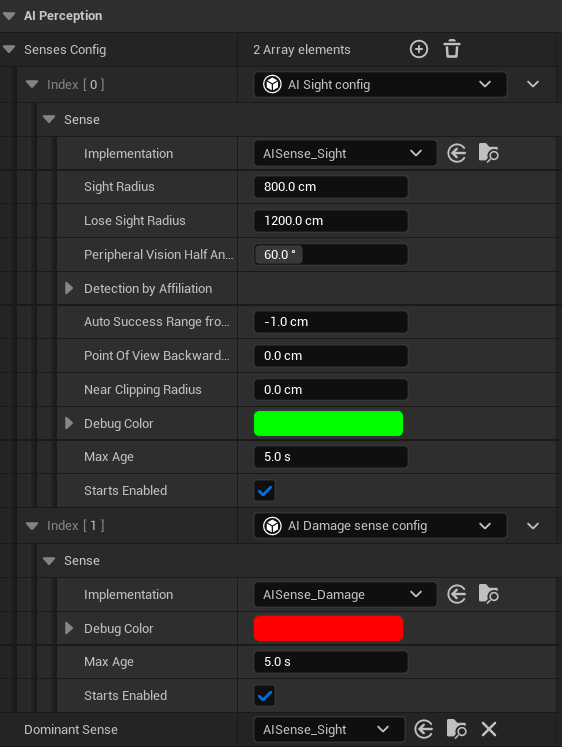Edit the damage Max Age 5.0 s field
The height and width of the screenshot is (747, 562).
(331, 662)
